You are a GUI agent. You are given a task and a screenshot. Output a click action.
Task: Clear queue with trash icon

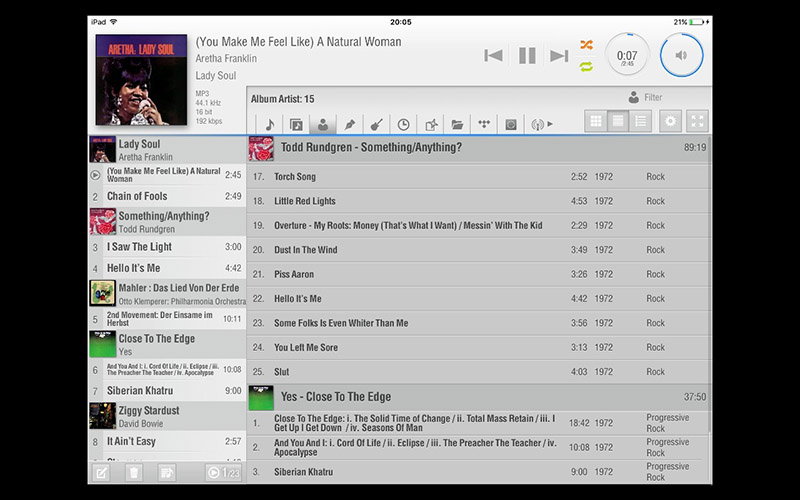[x=134, y=473]
